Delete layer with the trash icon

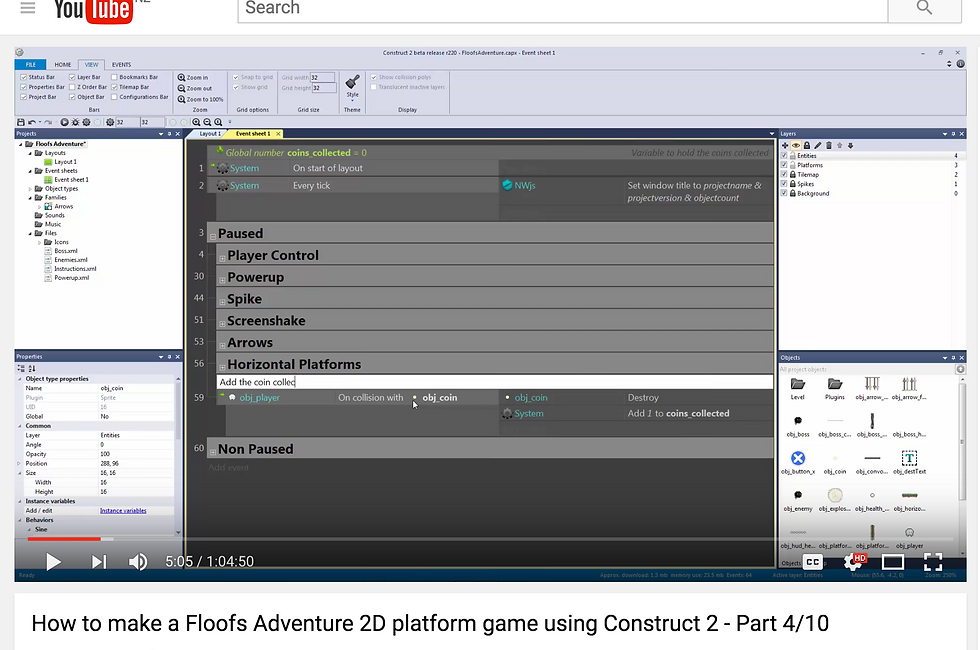pyautogui.click(x=829, y=146)
